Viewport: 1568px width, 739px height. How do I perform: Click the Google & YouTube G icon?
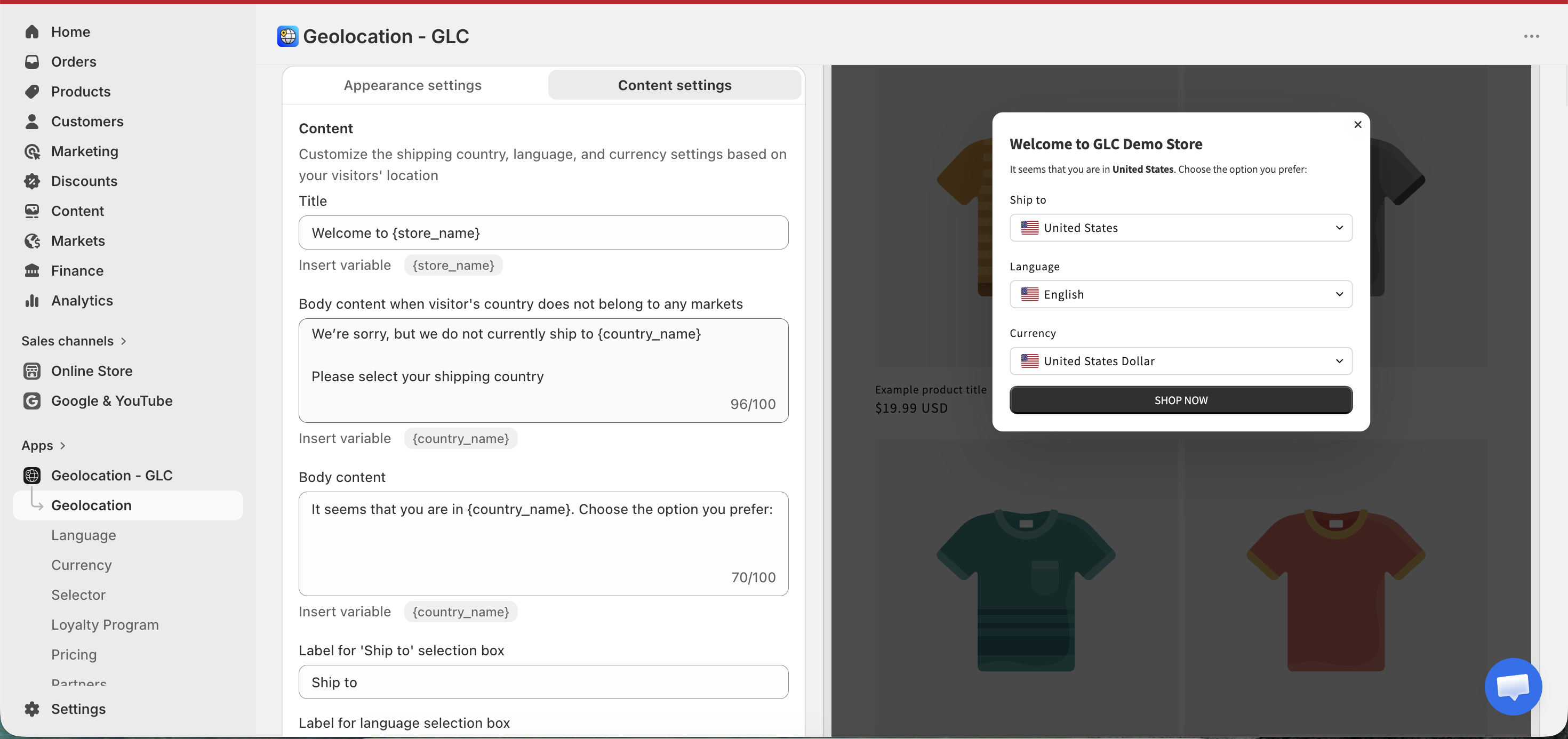point(32,400)
